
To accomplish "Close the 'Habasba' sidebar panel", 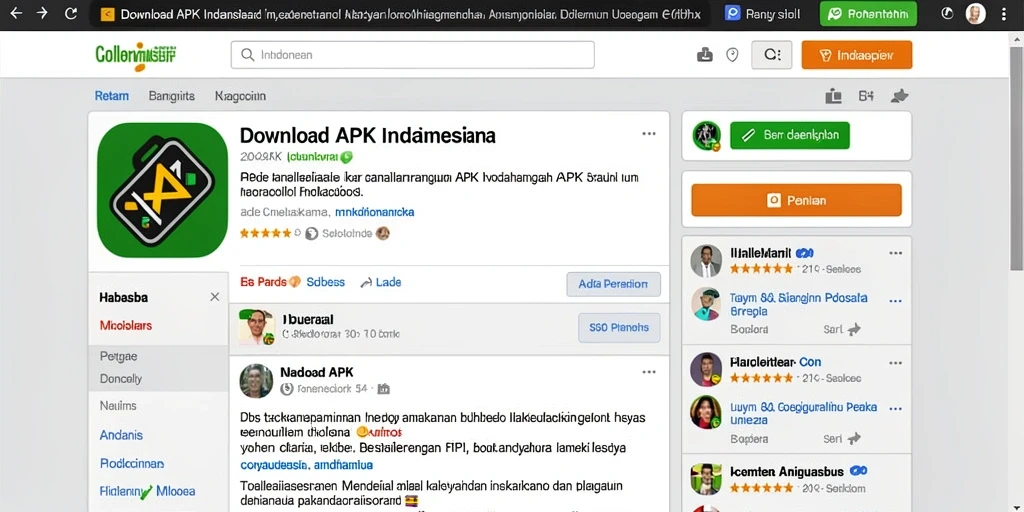I will tap(215, 297).
